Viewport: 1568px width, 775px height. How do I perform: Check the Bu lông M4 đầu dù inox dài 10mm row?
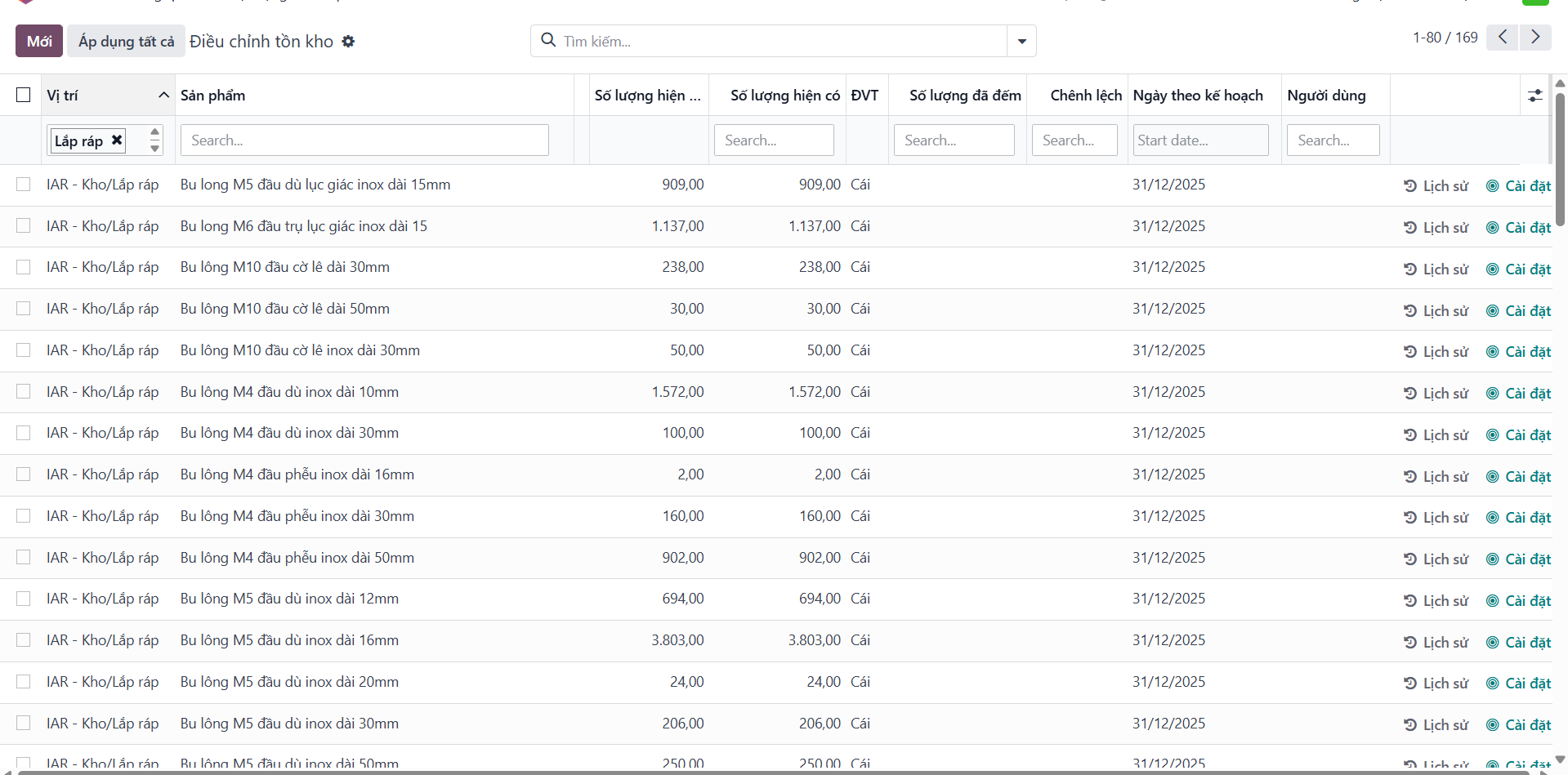pyautogui.click(x=24, y=392)
